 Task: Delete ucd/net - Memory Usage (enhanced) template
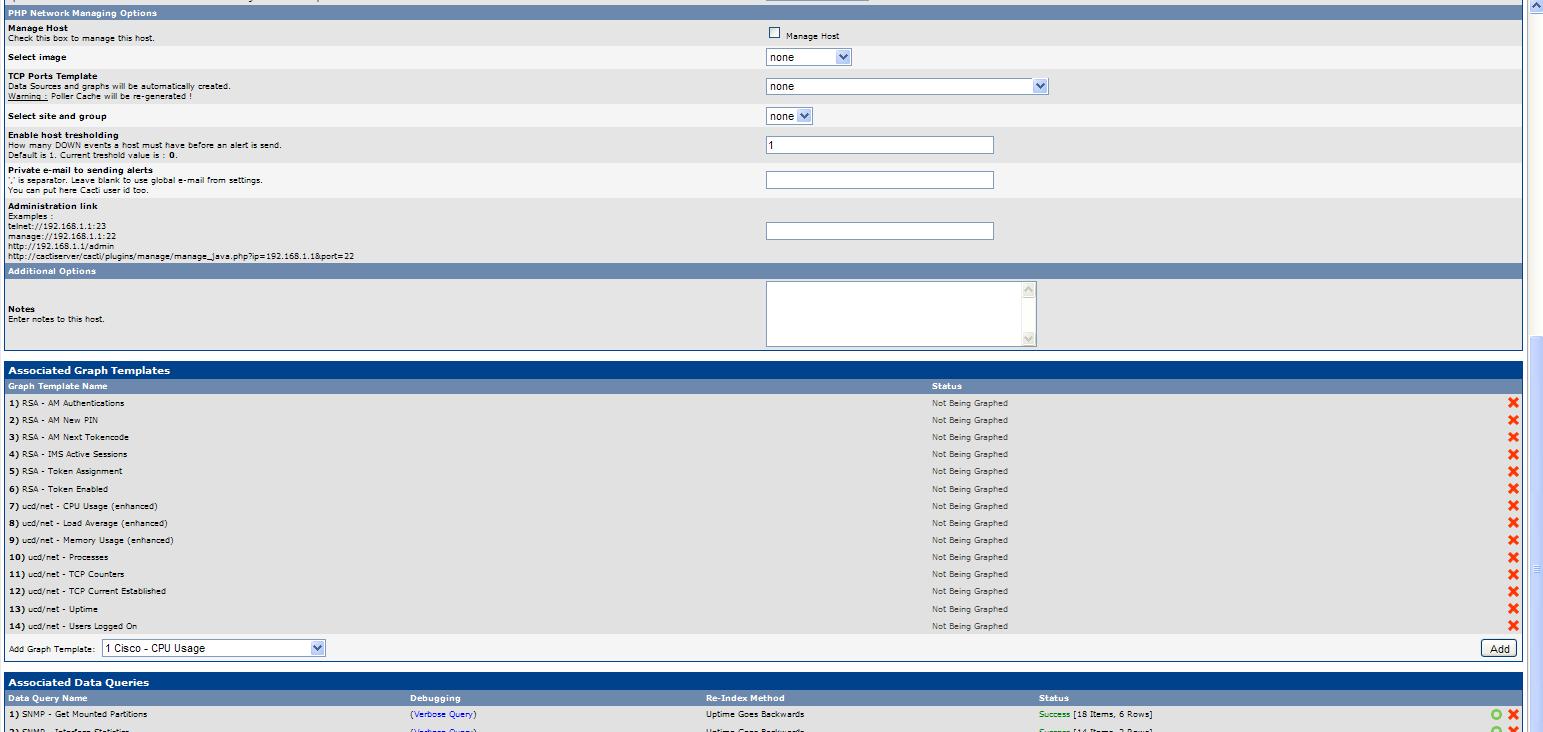1513,540
